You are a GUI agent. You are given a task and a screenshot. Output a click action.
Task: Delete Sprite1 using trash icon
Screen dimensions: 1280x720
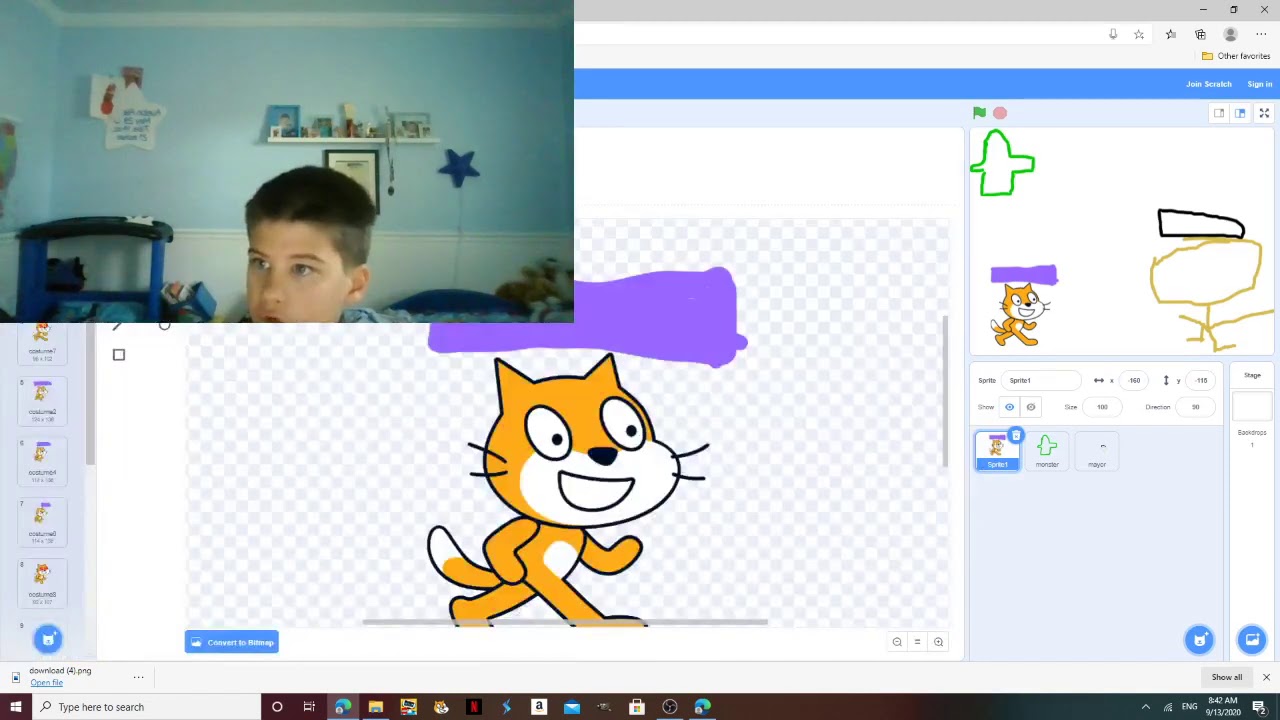1016,435
